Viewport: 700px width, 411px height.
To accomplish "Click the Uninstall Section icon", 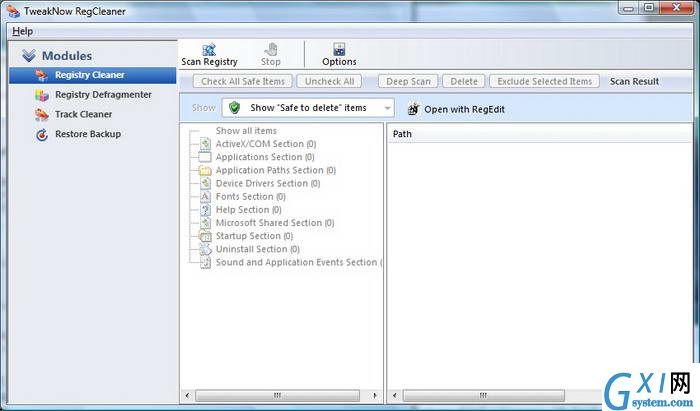I will [x=205, y=249].
